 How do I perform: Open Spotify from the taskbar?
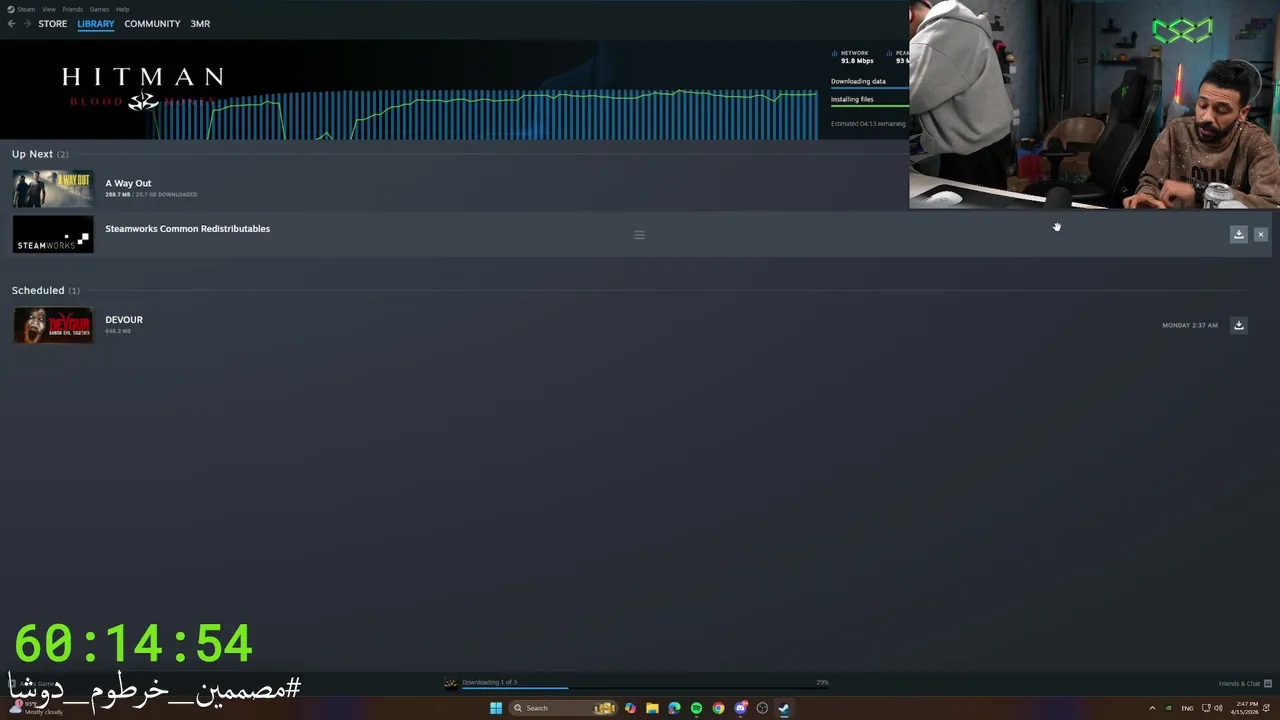pos(696,708)
